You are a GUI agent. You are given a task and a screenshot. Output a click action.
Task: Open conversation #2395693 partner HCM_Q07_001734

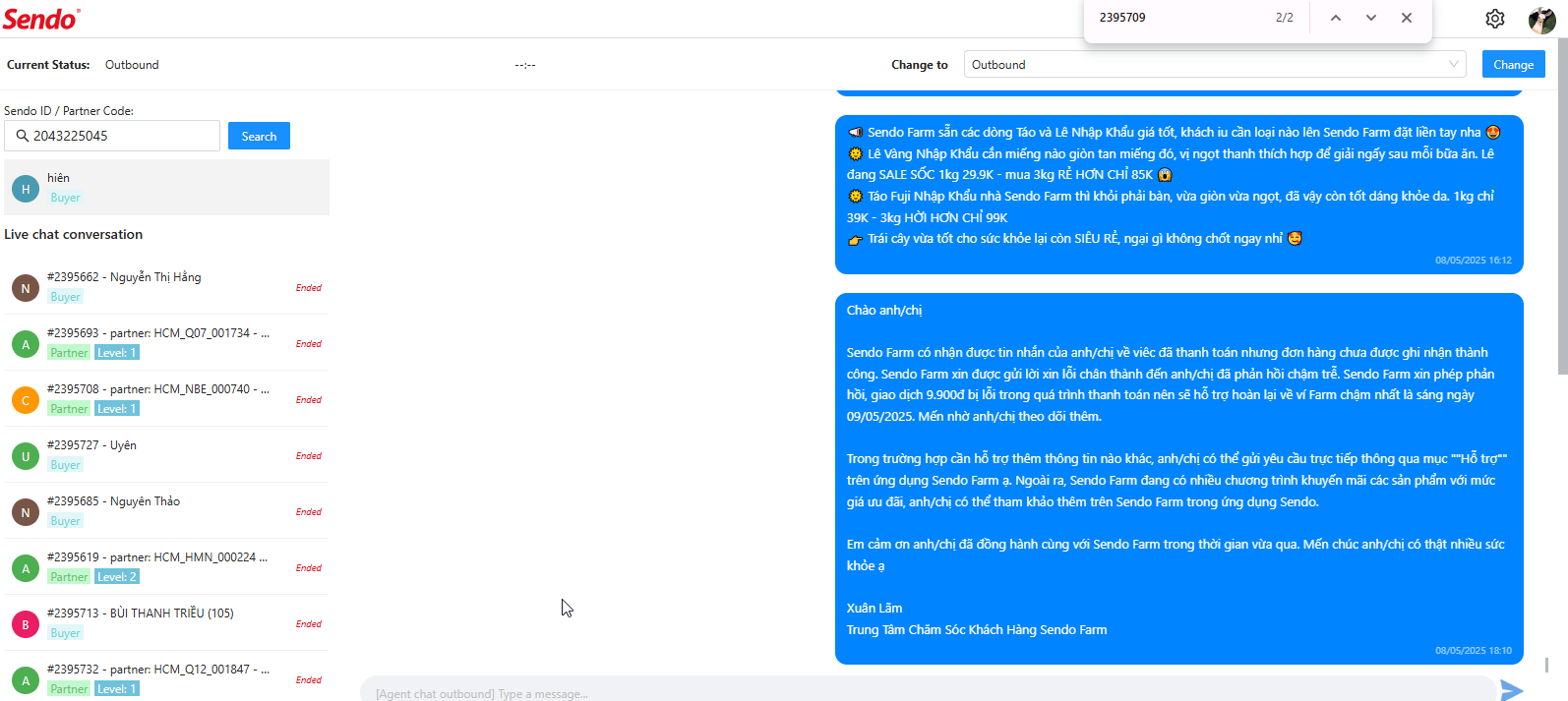click(x=166, y=343)
